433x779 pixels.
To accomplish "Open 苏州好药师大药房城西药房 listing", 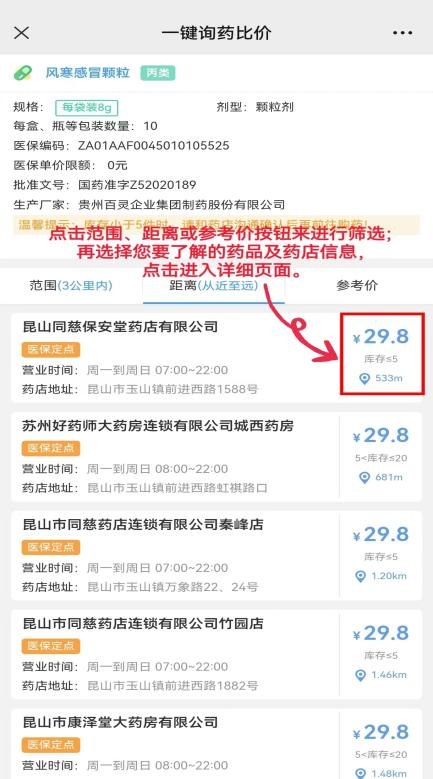I will click(216, 457).
